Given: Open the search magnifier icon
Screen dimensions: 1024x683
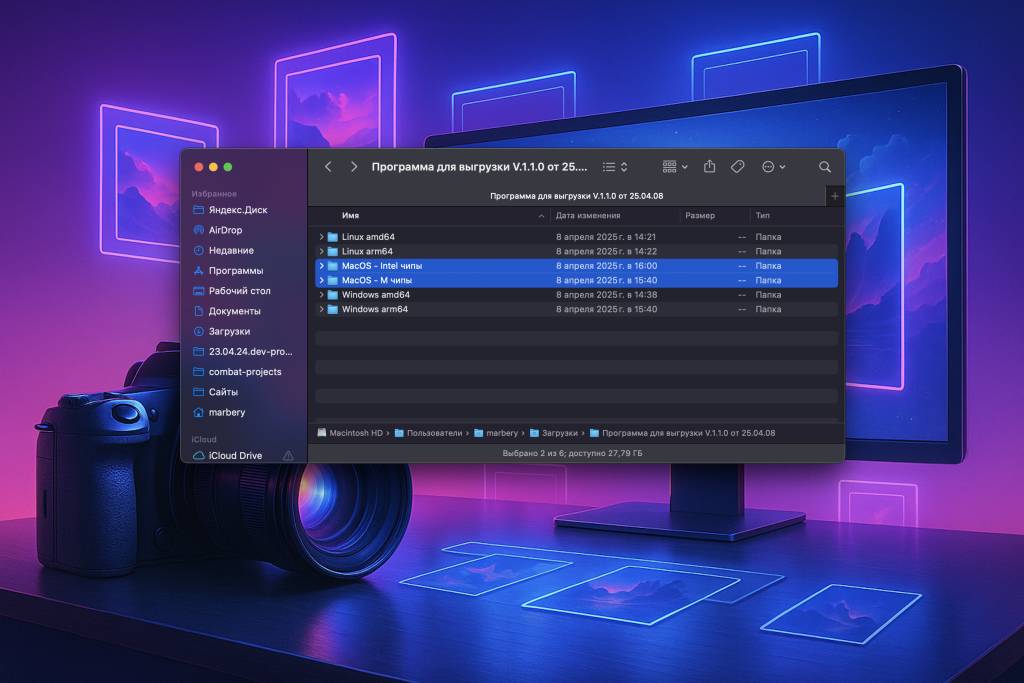Looking at the screenshot, I should (x=825, y=167).
